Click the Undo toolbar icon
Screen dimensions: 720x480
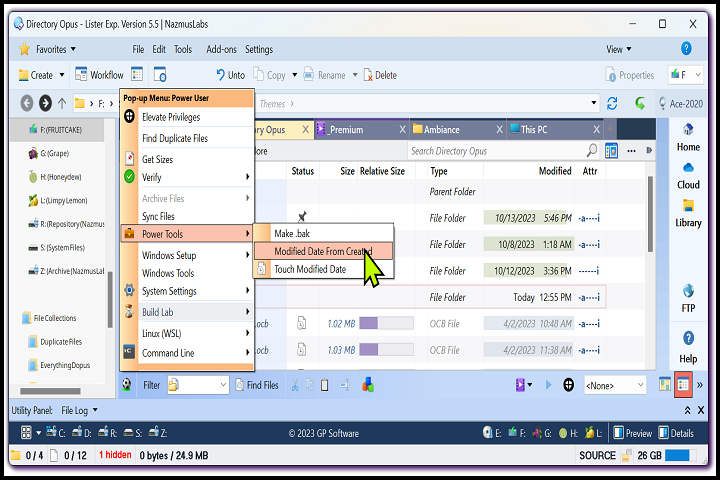click(230, 75)
